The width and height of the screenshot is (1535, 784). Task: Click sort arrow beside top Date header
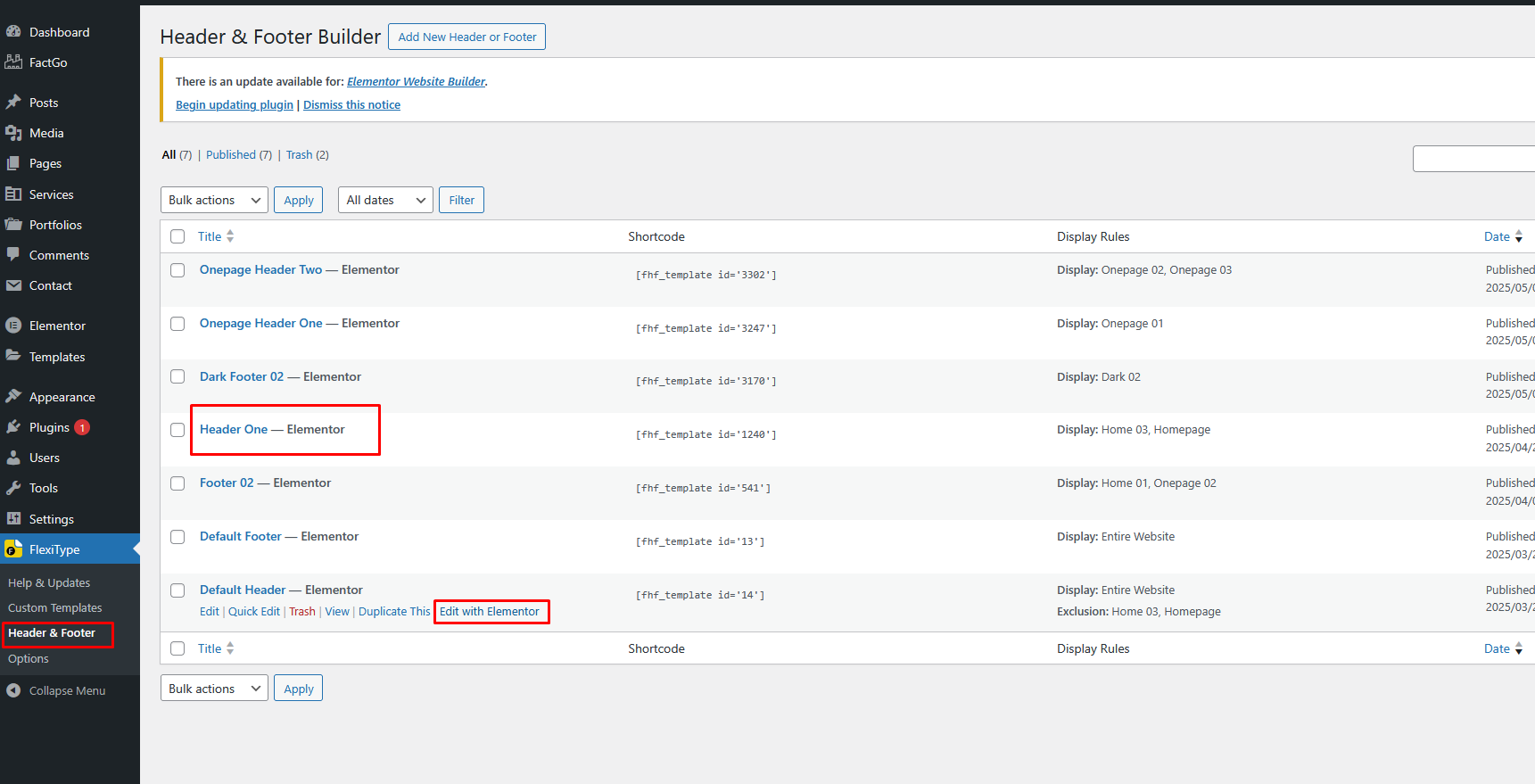(1518, 236)
